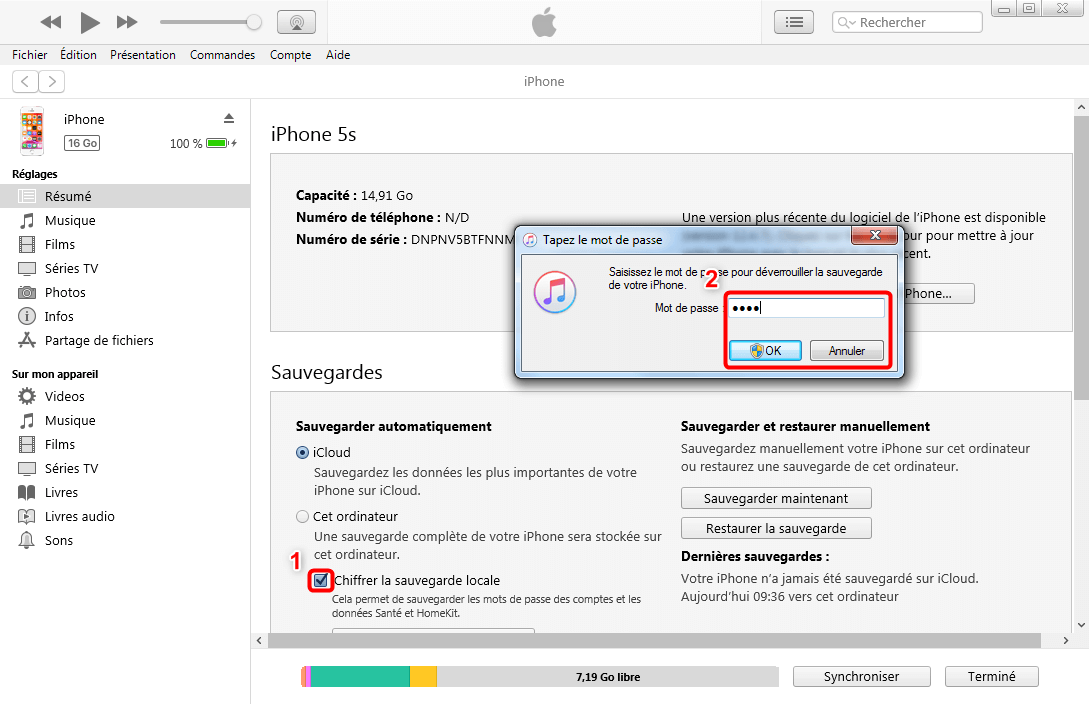Image resolution: width=1089 pixels, height=704 pixels.
Task: Click the teal segment of storage bar
Action: [x=360, y=677]
